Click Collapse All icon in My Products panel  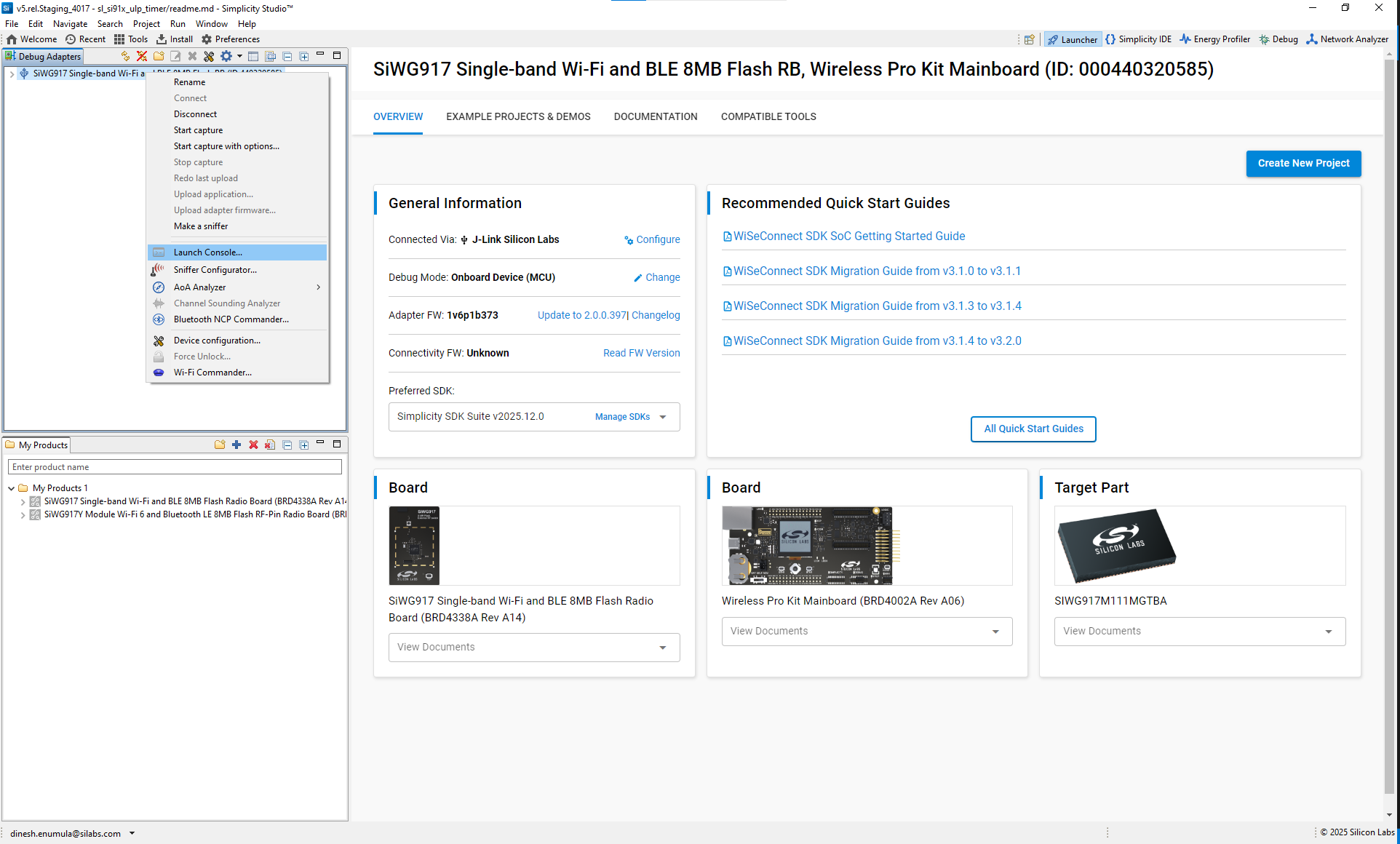coord(287,445)
